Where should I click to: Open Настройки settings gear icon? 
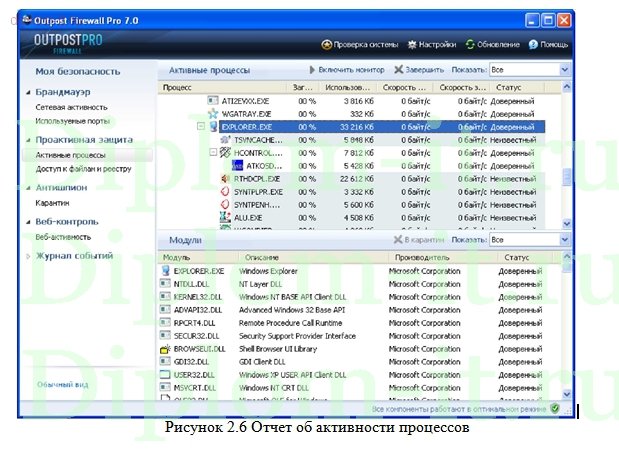414,45
